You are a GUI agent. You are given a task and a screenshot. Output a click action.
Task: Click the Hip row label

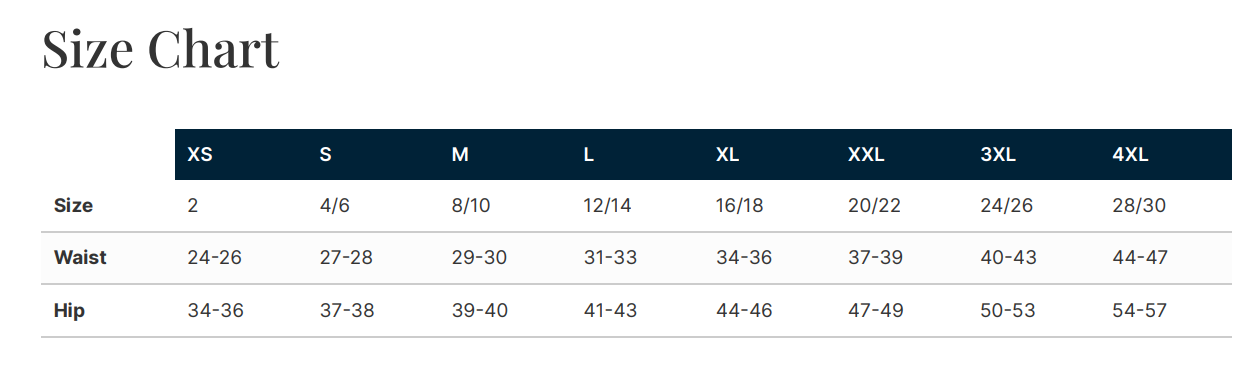click(69, 311)
